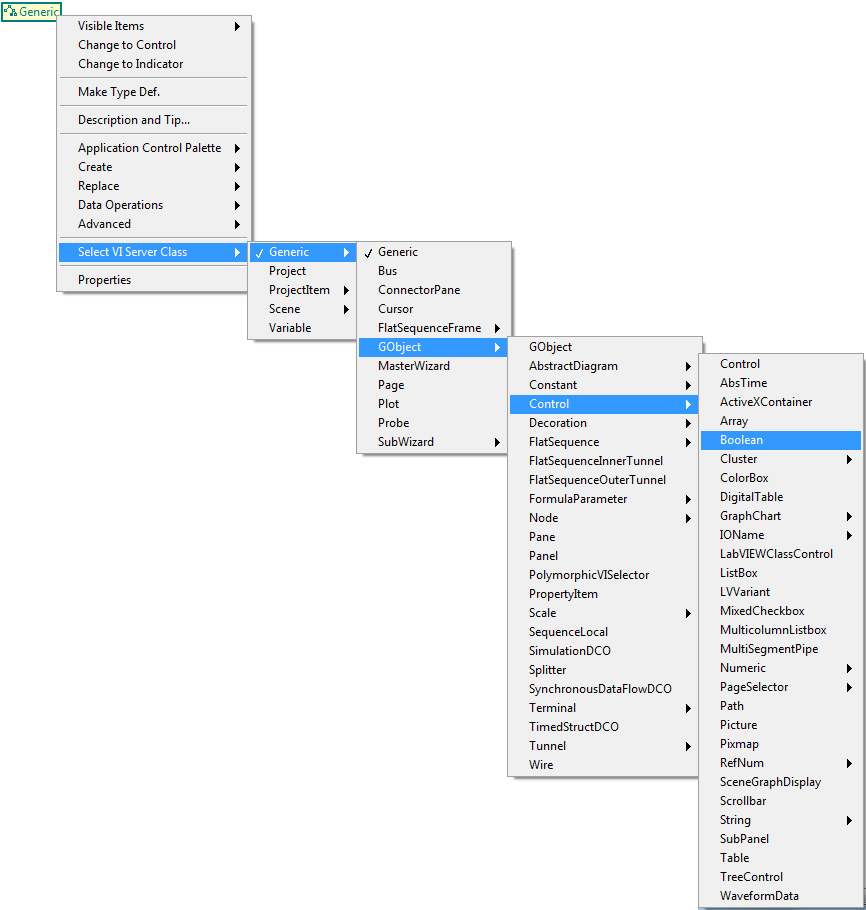
Task: Select the Wire class
Action: [604, 765]
